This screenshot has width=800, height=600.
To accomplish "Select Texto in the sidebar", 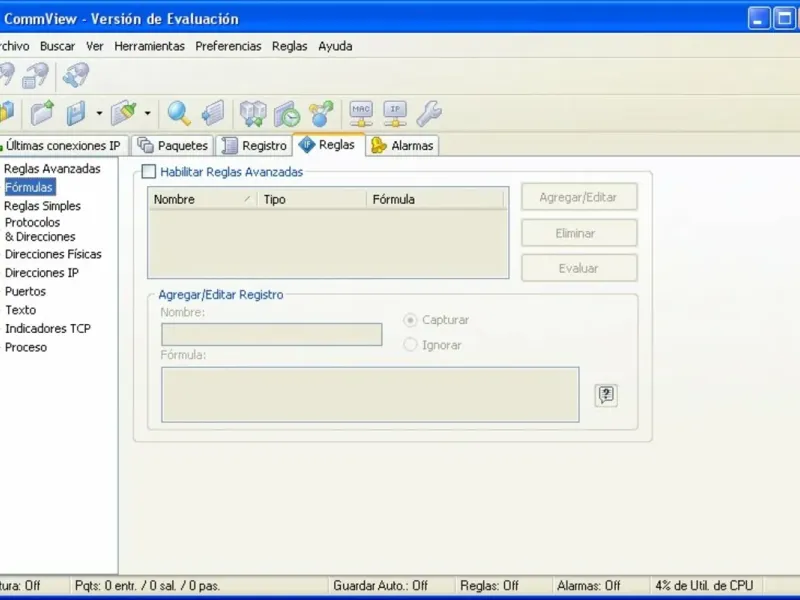I will [x=20, y=310].
